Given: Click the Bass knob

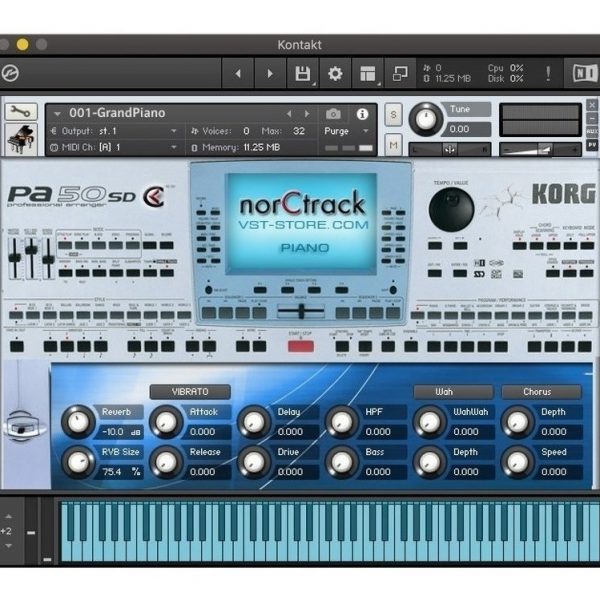Looking at the screenshot, I should pos(342,462).
